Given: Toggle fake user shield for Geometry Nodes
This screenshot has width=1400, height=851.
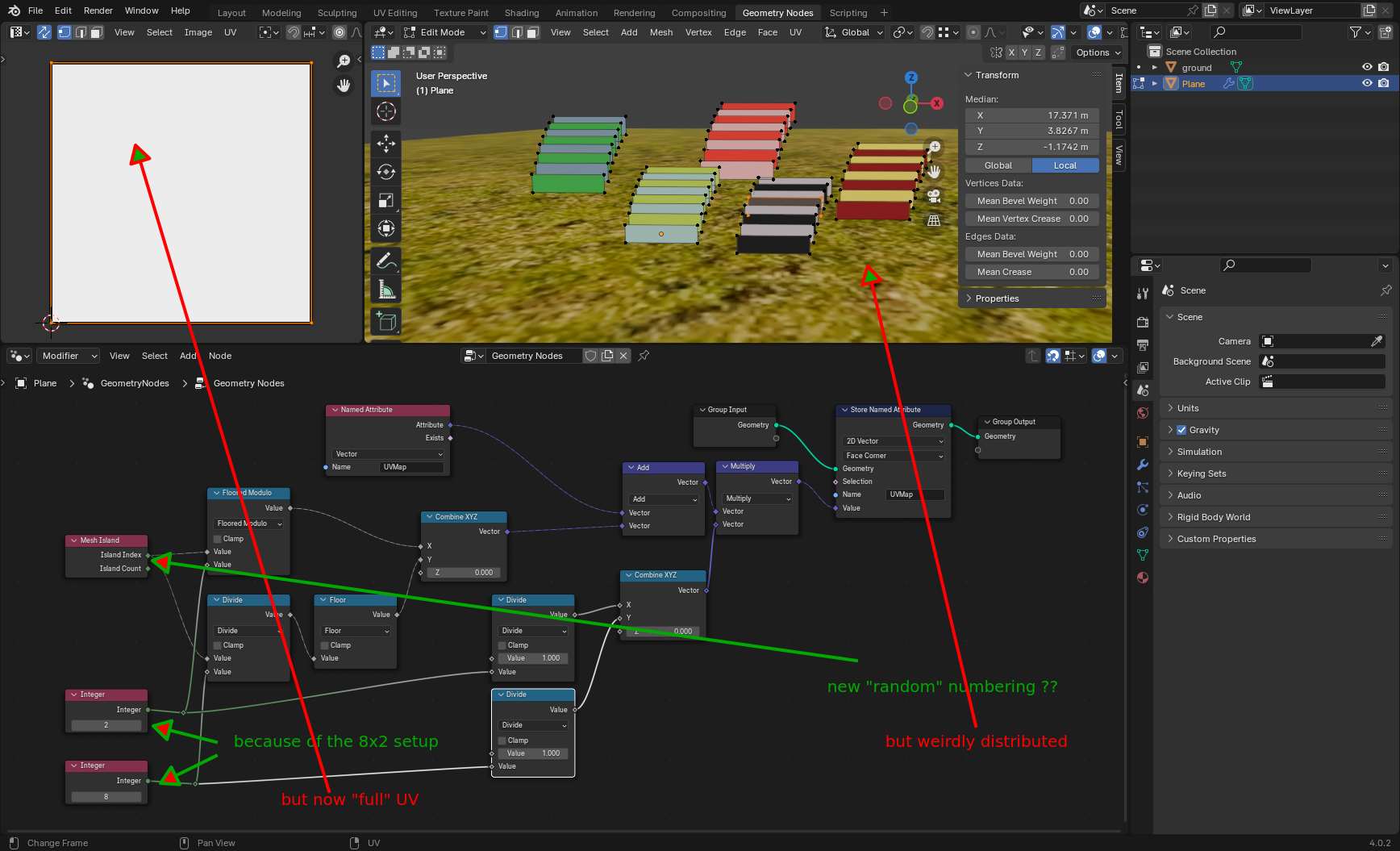Looking at the screenshot, I should click(591, 356).
